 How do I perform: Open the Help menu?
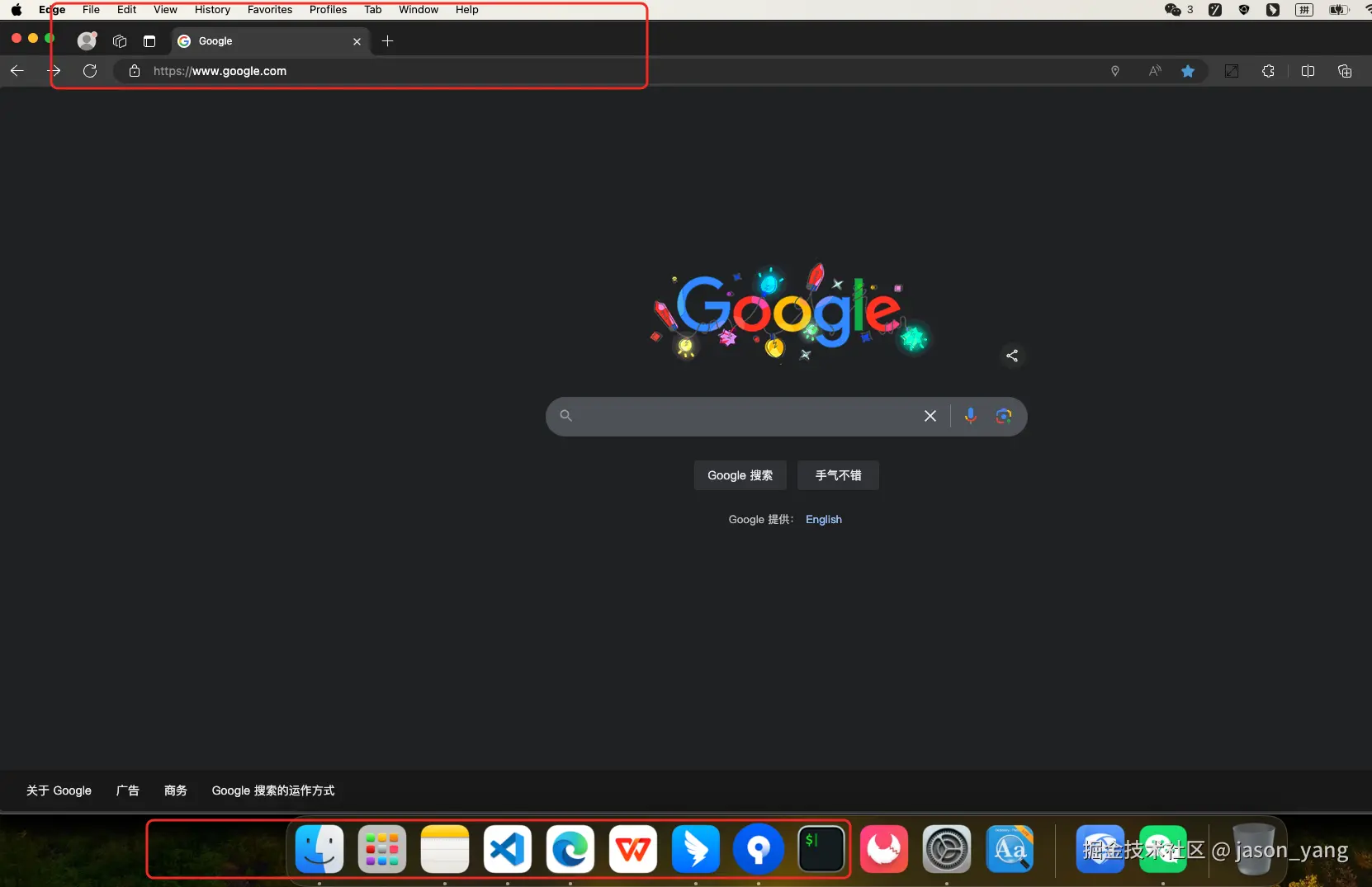tap(467, 10)
